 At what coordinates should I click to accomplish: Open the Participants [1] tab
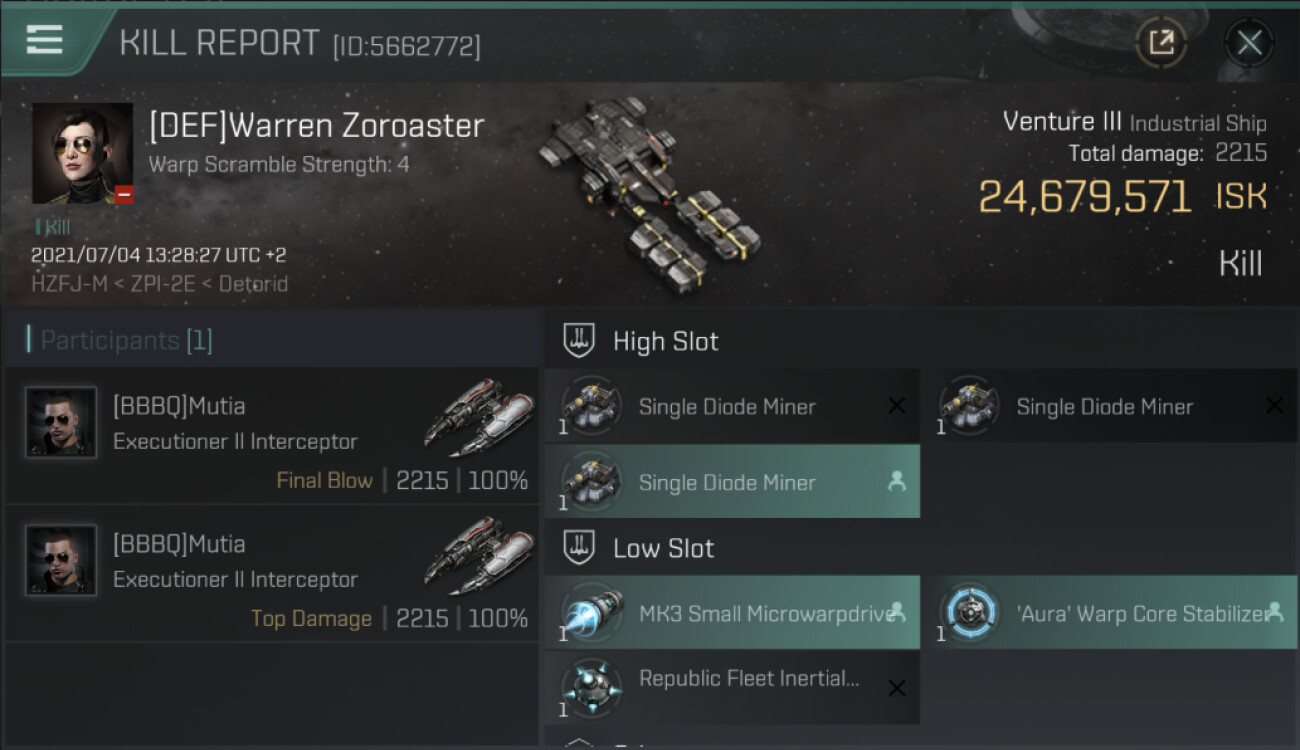pyautogui.click(x=126, y=341)
